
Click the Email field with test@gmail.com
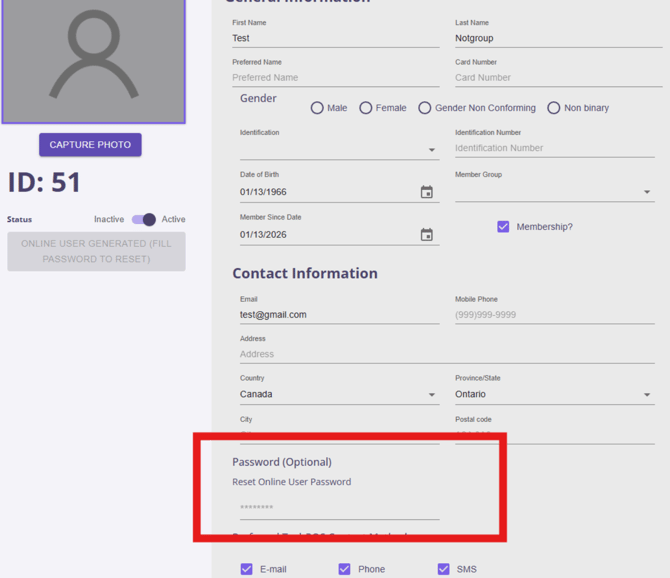[x=336, y=314]
